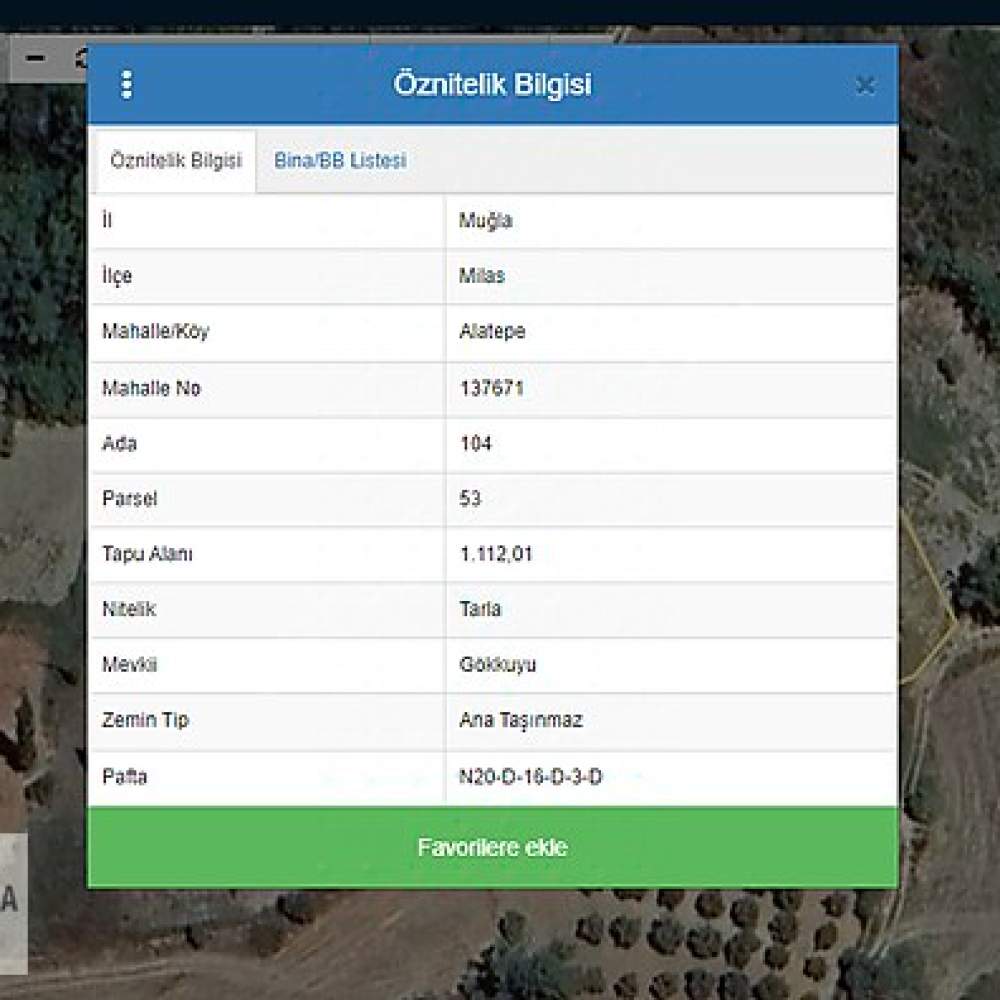Screen dimensions: 1000x1000
Task: Click the 'Zemin Tip' label
Action: (x=145, y=721)
